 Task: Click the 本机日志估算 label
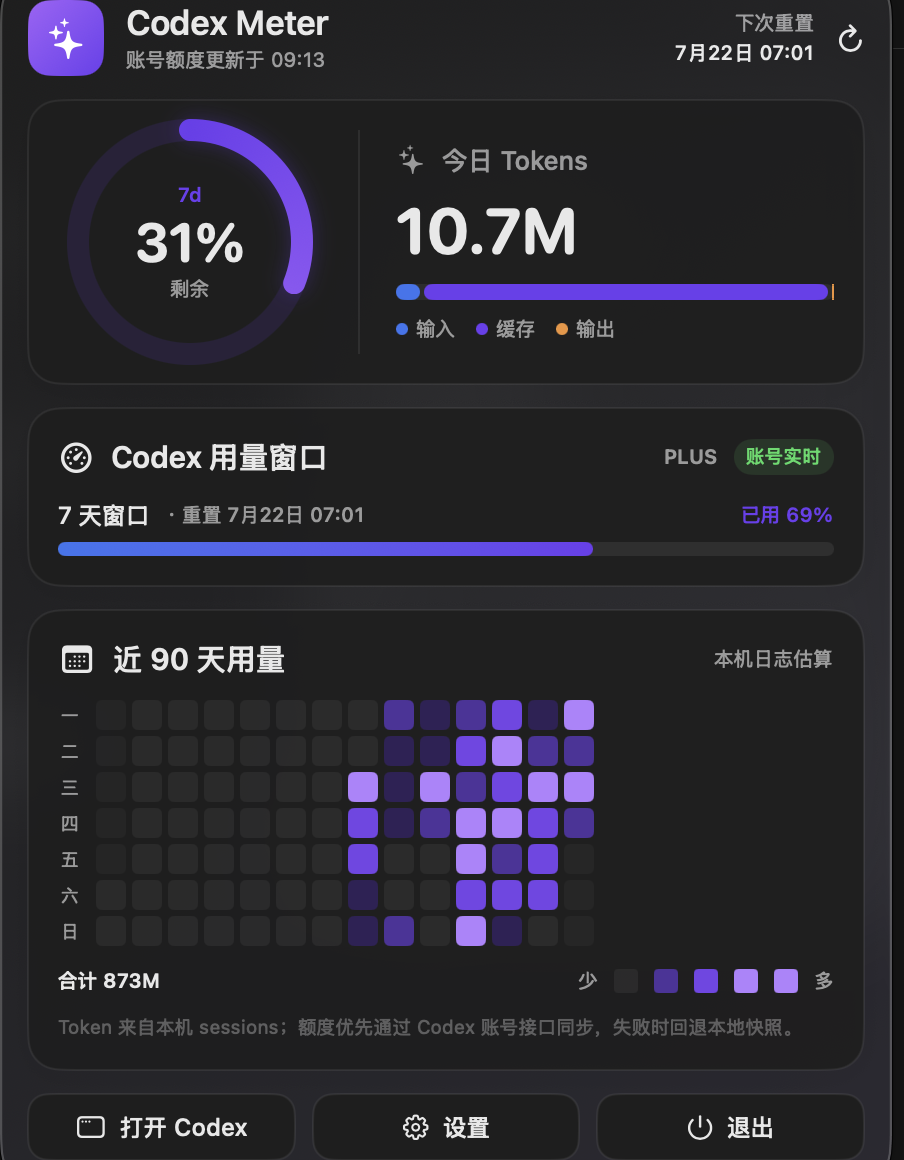coord(773,658)
